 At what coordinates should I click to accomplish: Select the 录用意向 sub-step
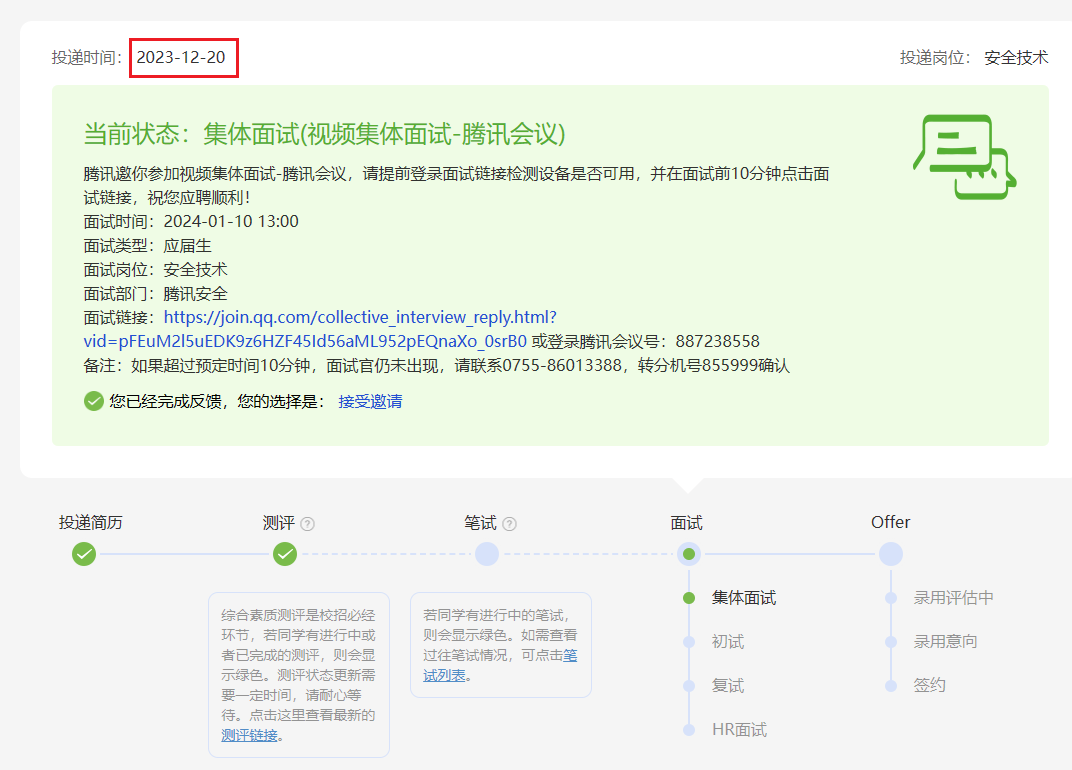[946, 641]
